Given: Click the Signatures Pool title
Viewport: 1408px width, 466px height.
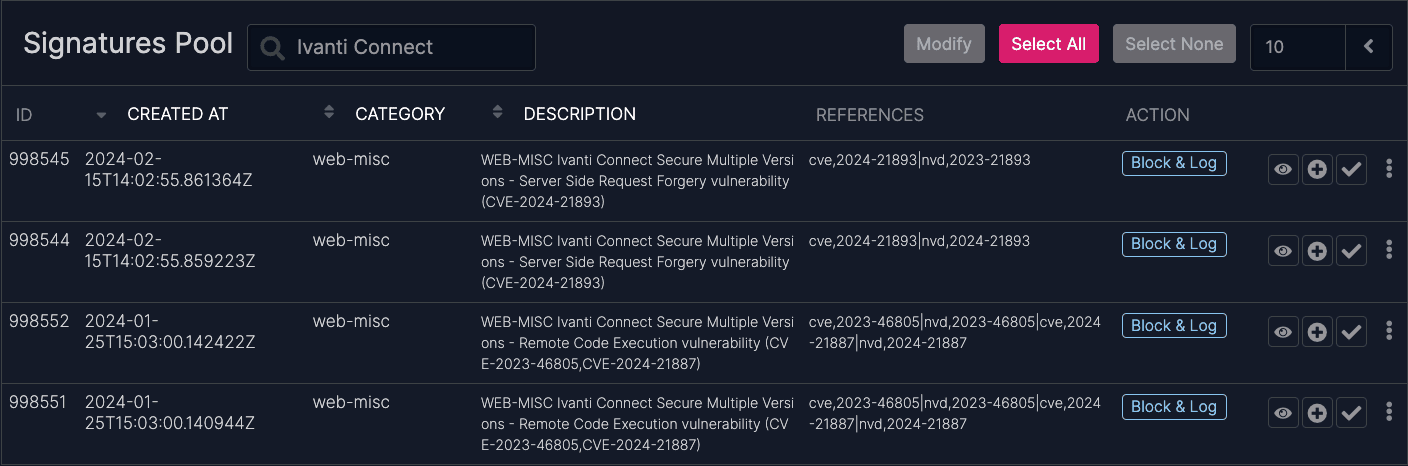Looking at the screenshot, I should 128,44.
